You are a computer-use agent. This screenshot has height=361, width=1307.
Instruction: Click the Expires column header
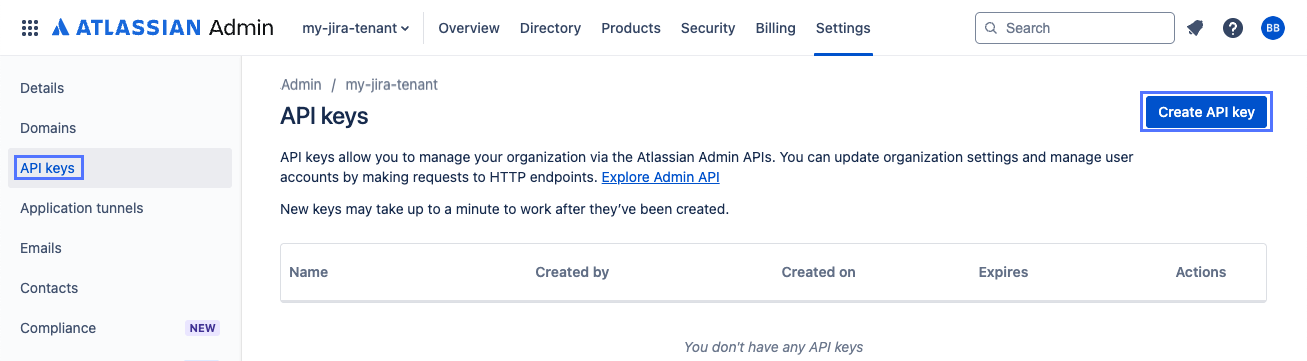(1003, 272)
